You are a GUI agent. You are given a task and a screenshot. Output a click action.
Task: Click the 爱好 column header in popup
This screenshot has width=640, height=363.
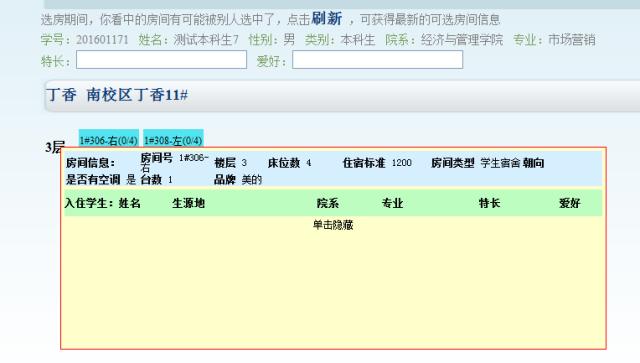point(569,203)
